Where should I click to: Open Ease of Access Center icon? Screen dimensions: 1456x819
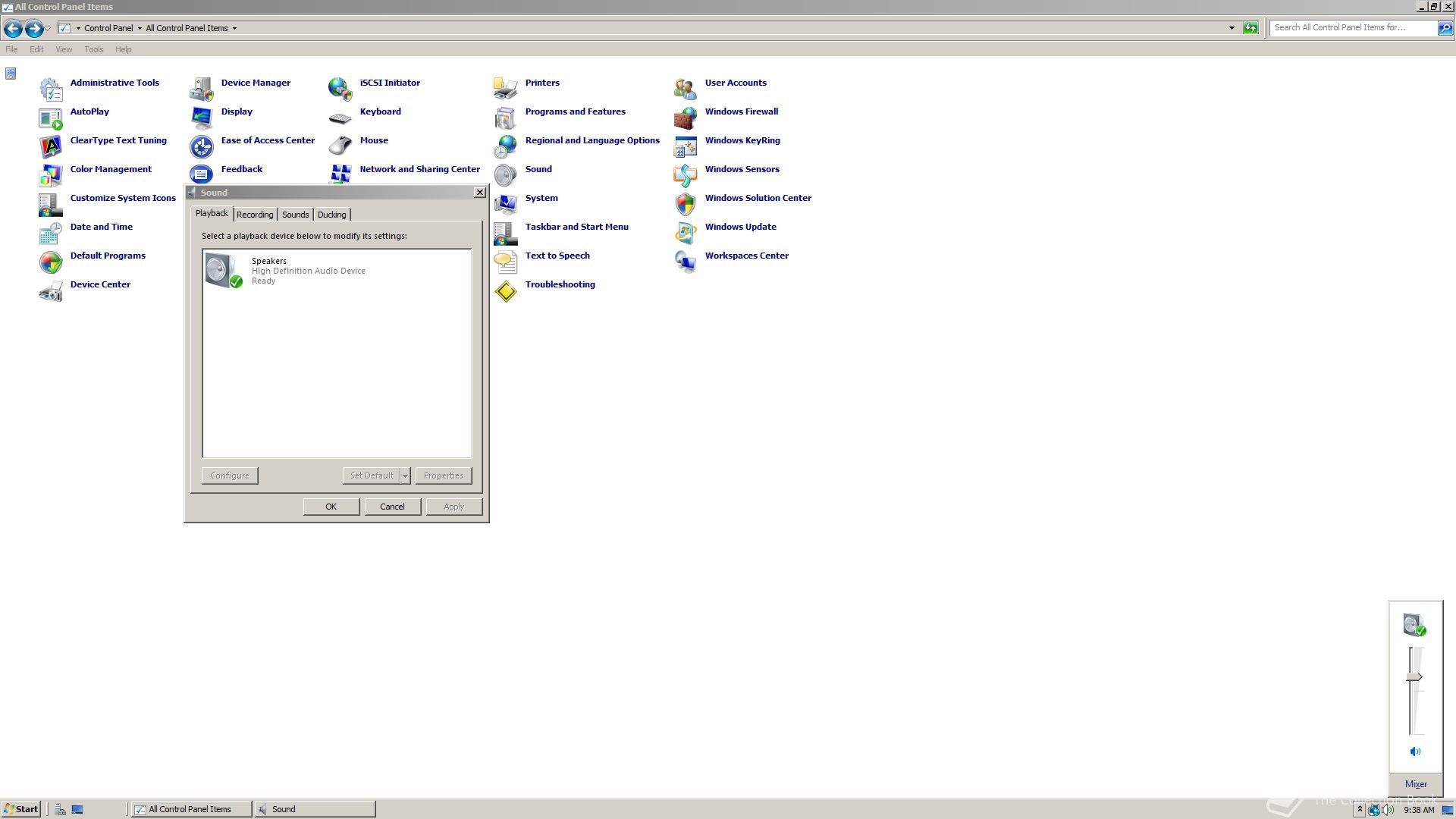click(202, 147)
